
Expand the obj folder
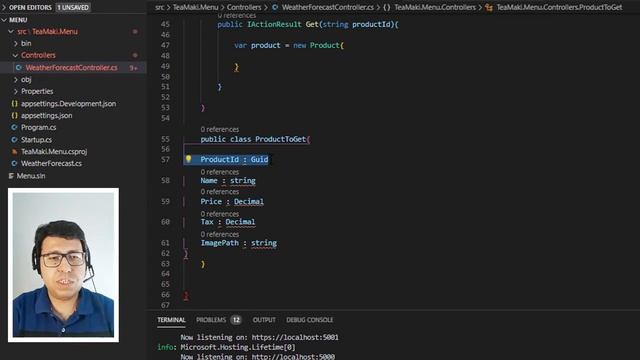coord(16,80)
